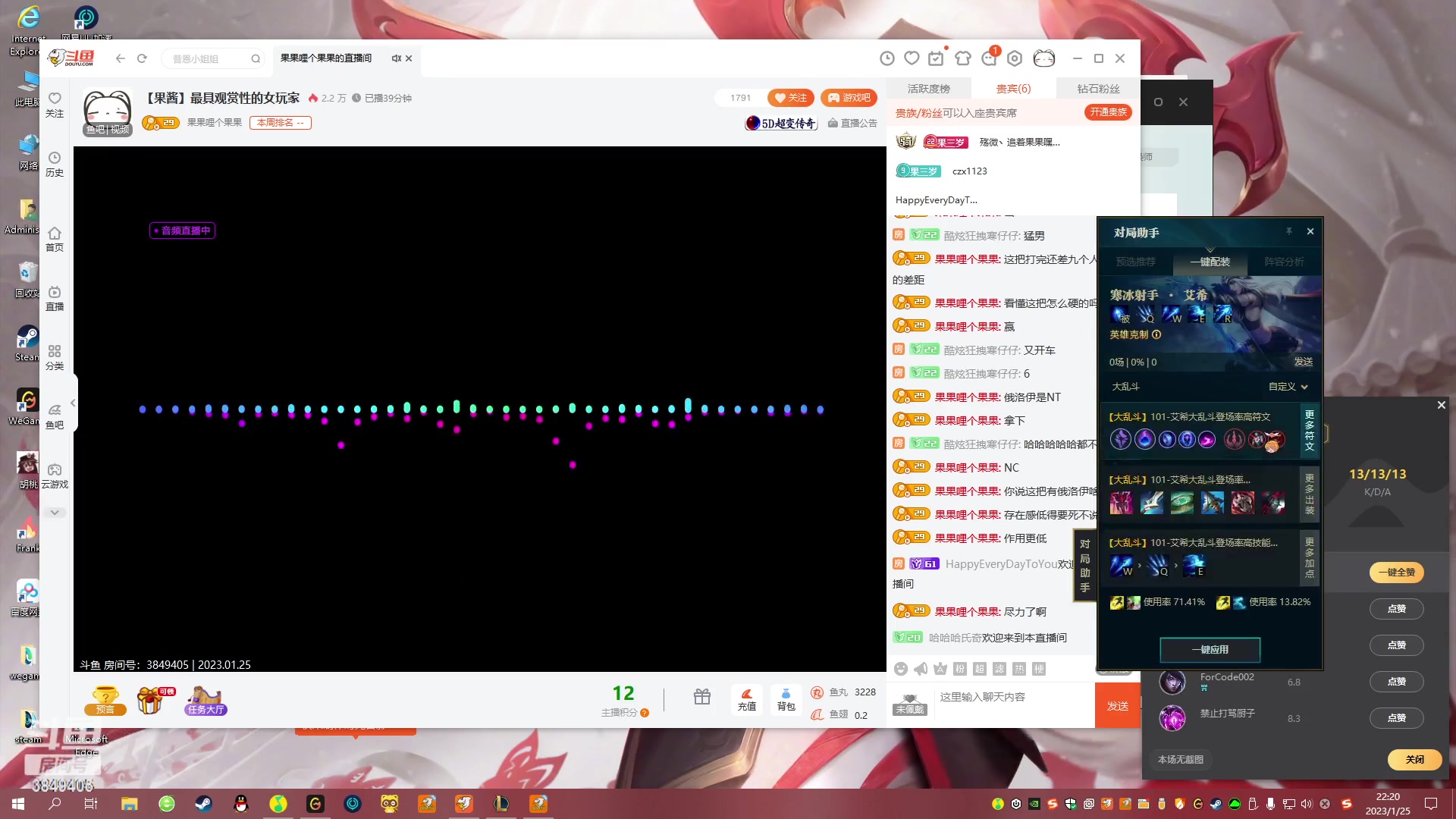Open user avatar menu in header

[1044, 58]
